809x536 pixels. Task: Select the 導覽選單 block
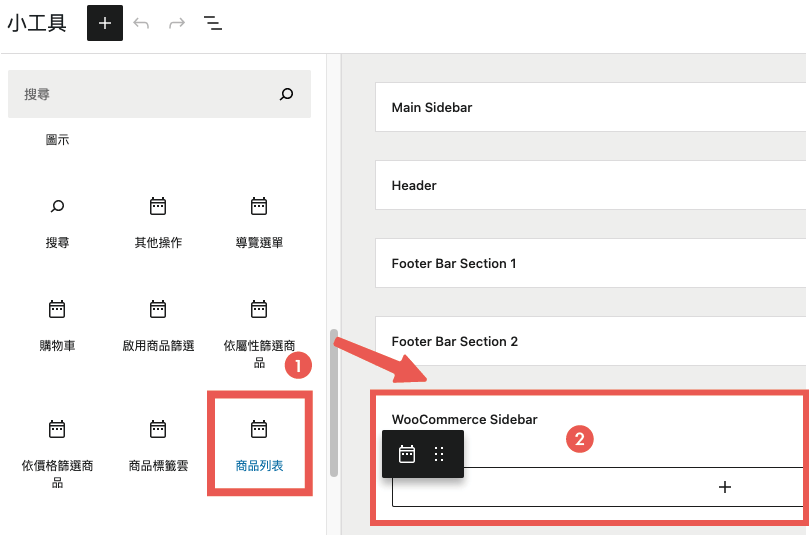[x=259, y=222]
